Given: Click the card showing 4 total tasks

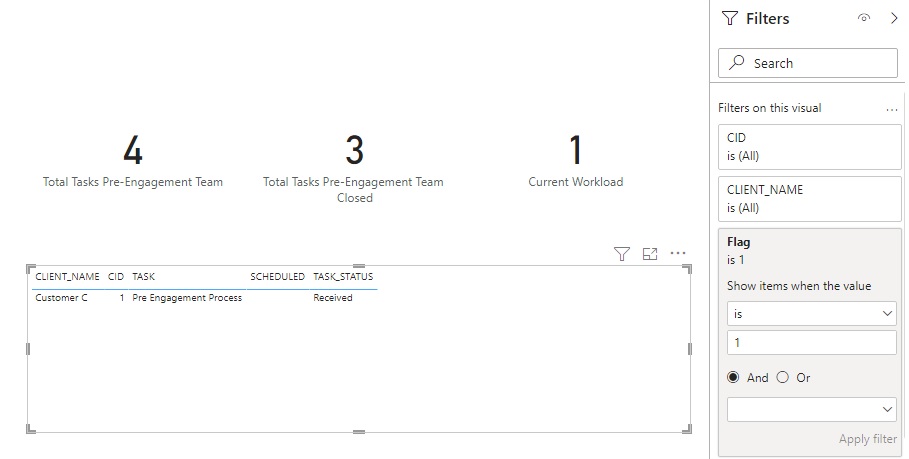Looking at the screenshot, I should tap(133, 150).
